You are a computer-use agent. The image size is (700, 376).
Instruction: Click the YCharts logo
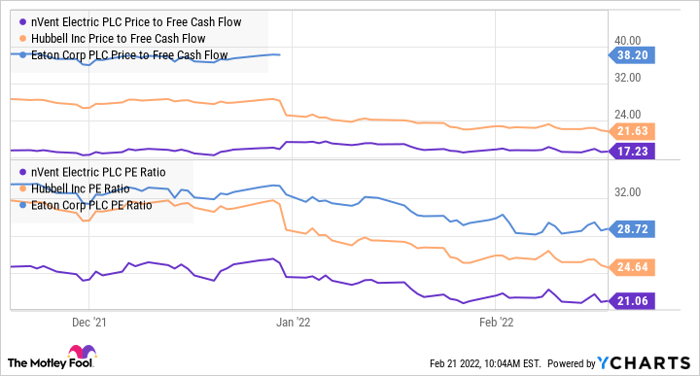(x=644, y=363)
